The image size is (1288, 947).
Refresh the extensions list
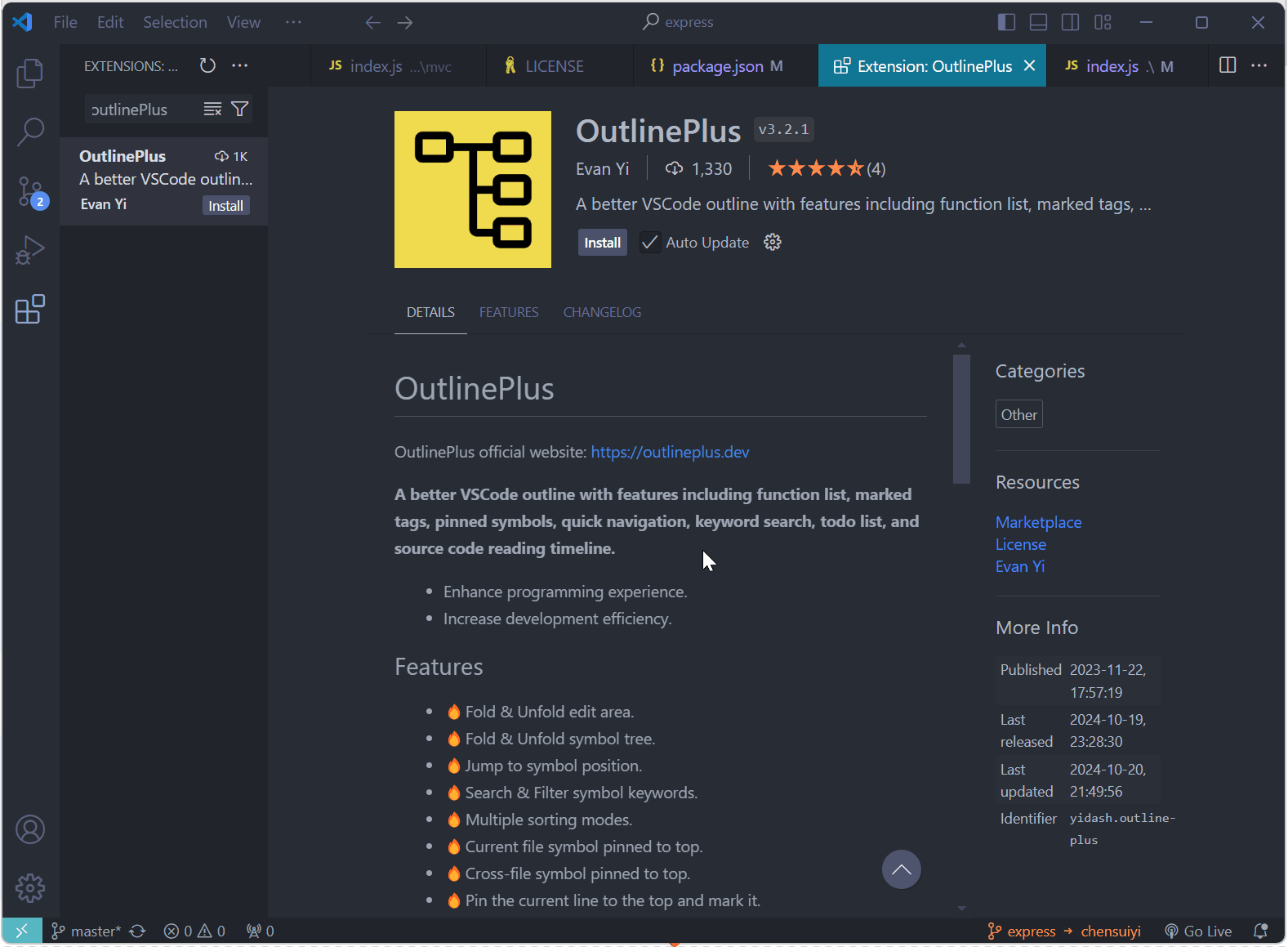click(x=207, y=65)
